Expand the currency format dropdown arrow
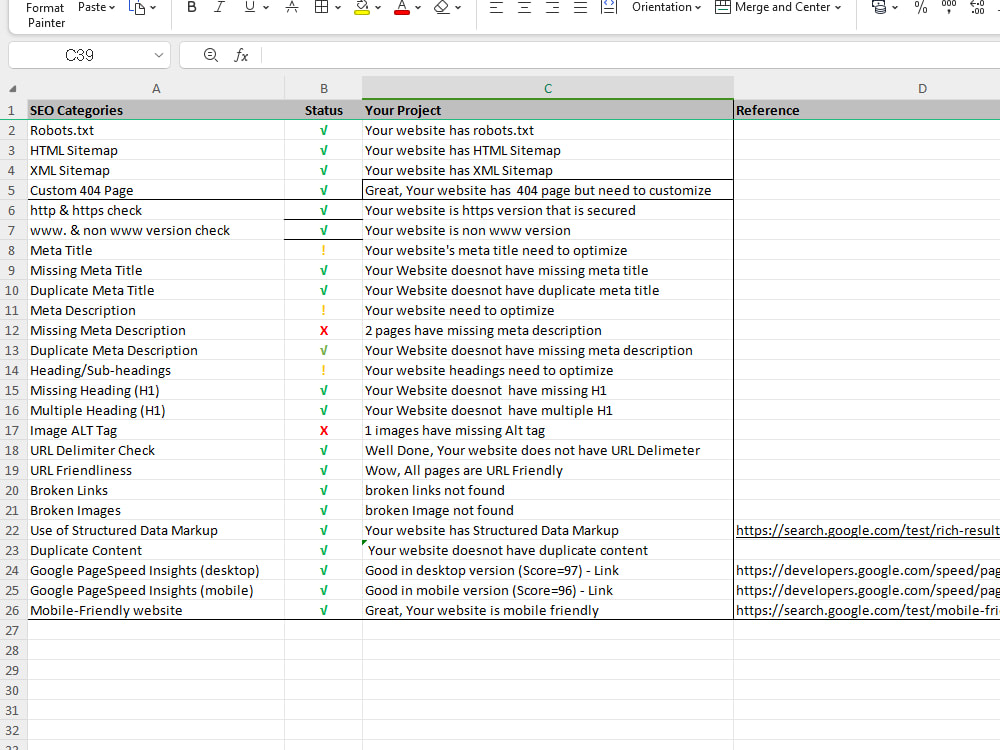 click(x=895, y=8)
